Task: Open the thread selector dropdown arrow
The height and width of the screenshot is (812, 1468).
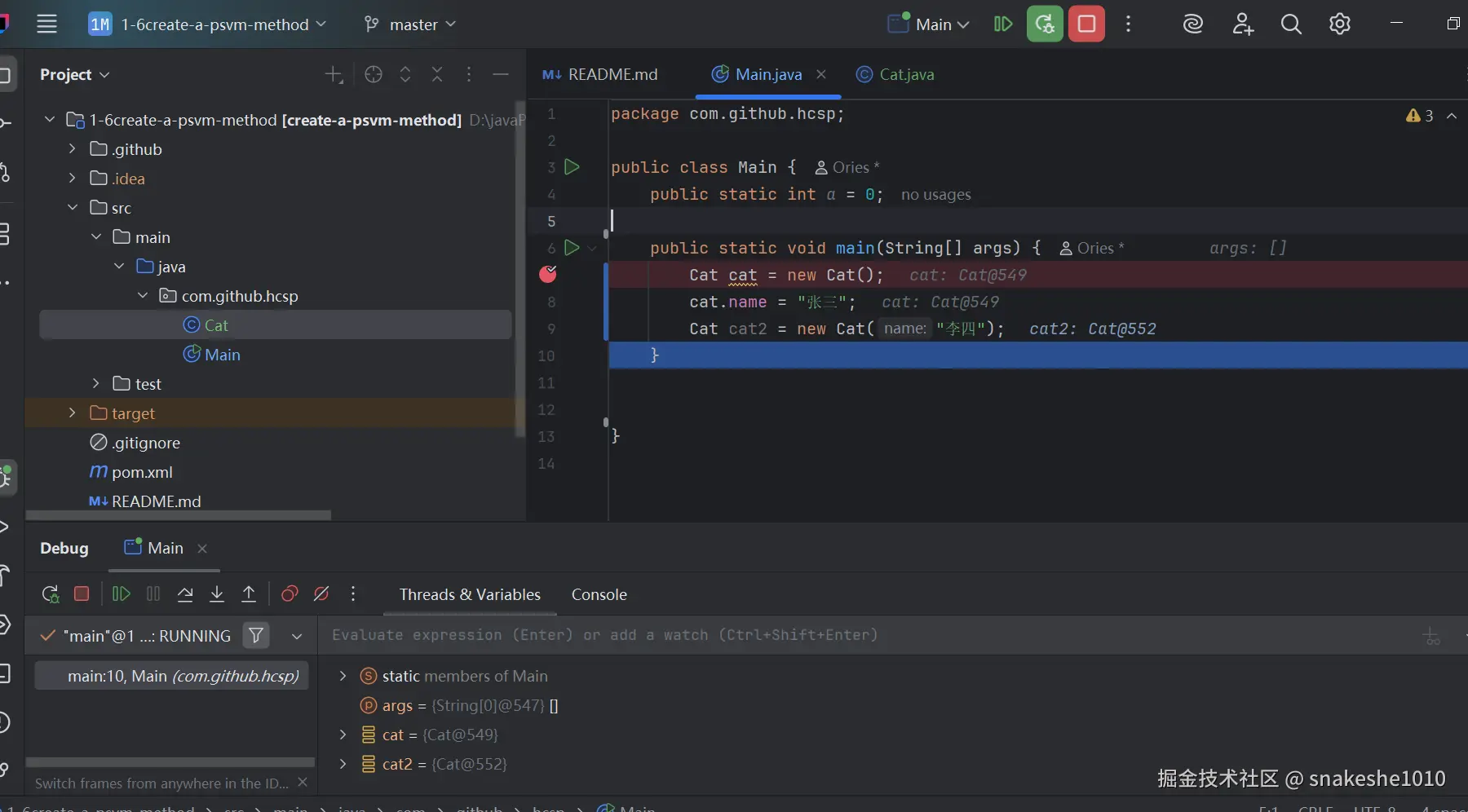Action: 297,636
